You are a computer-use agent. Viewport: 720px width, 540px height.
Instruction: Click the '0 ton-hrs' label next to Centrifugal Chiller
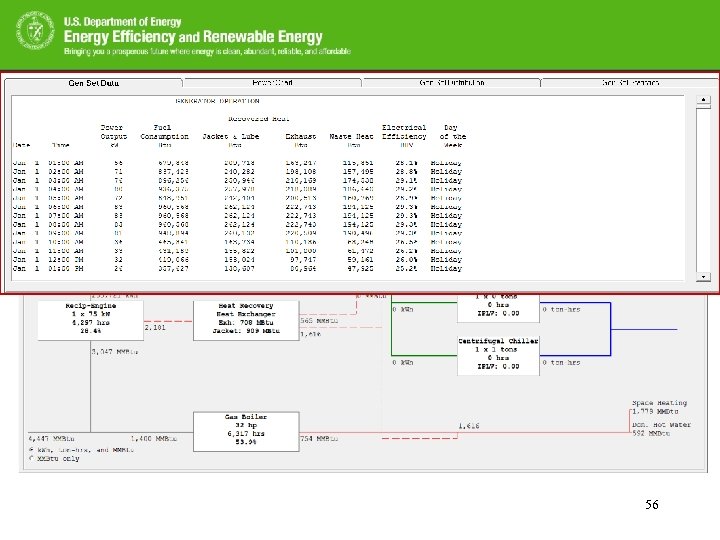(x=561, y=362)
